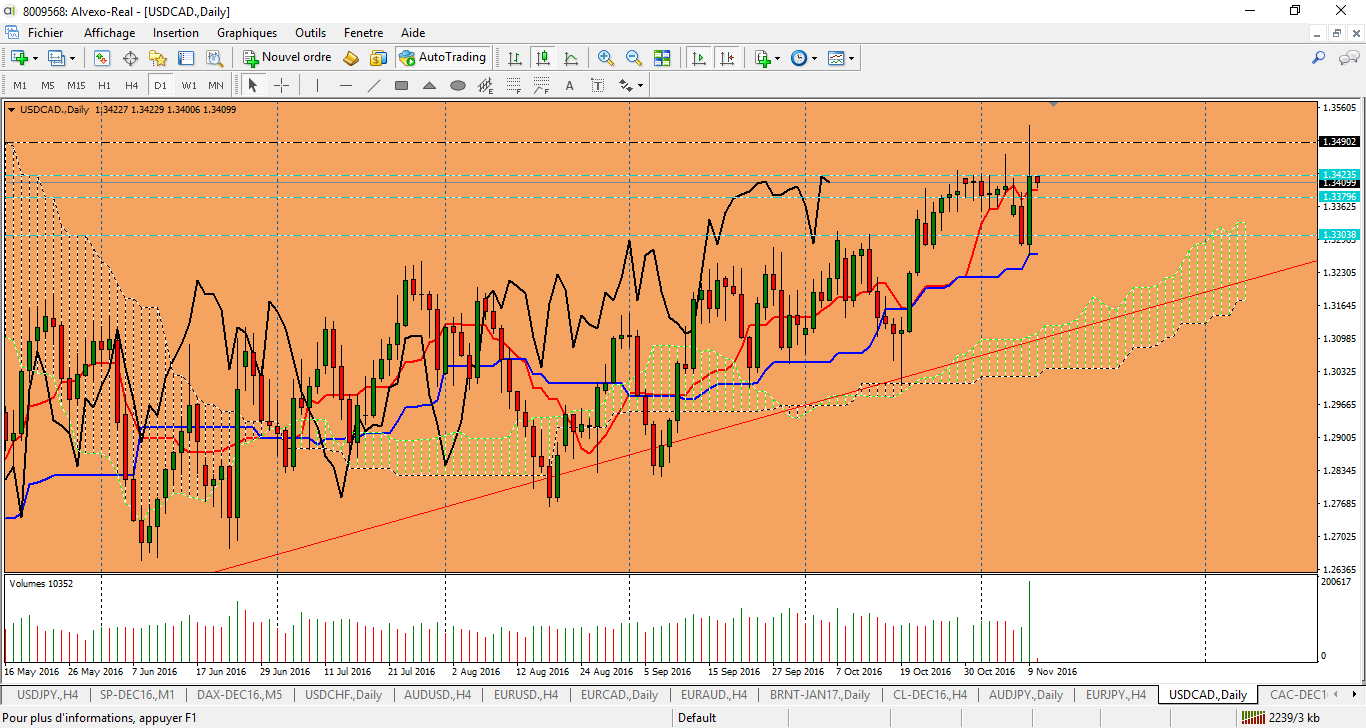Draw a horizontal line on chart
Image resolution: width=1366 pixels, height=728 pixels.
[x=346, y=85]
